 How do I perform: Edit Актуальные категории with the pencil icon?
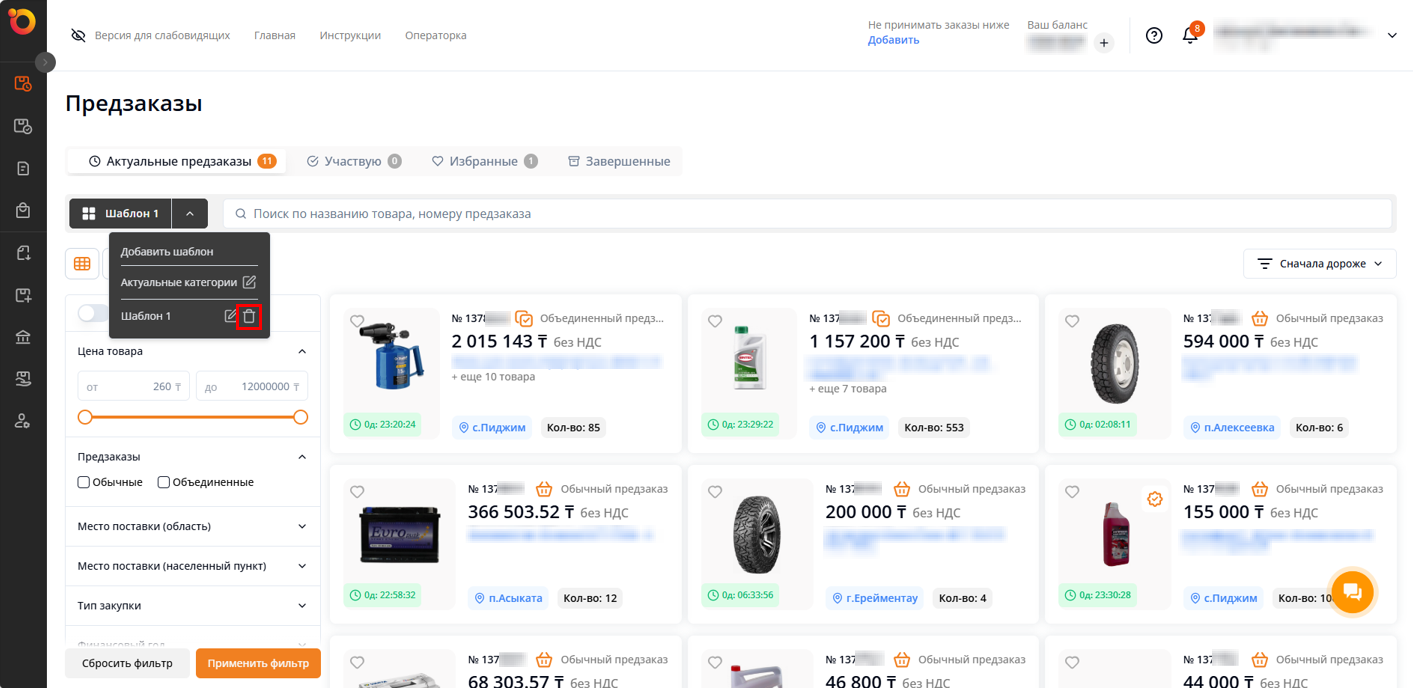click(249, 282)
